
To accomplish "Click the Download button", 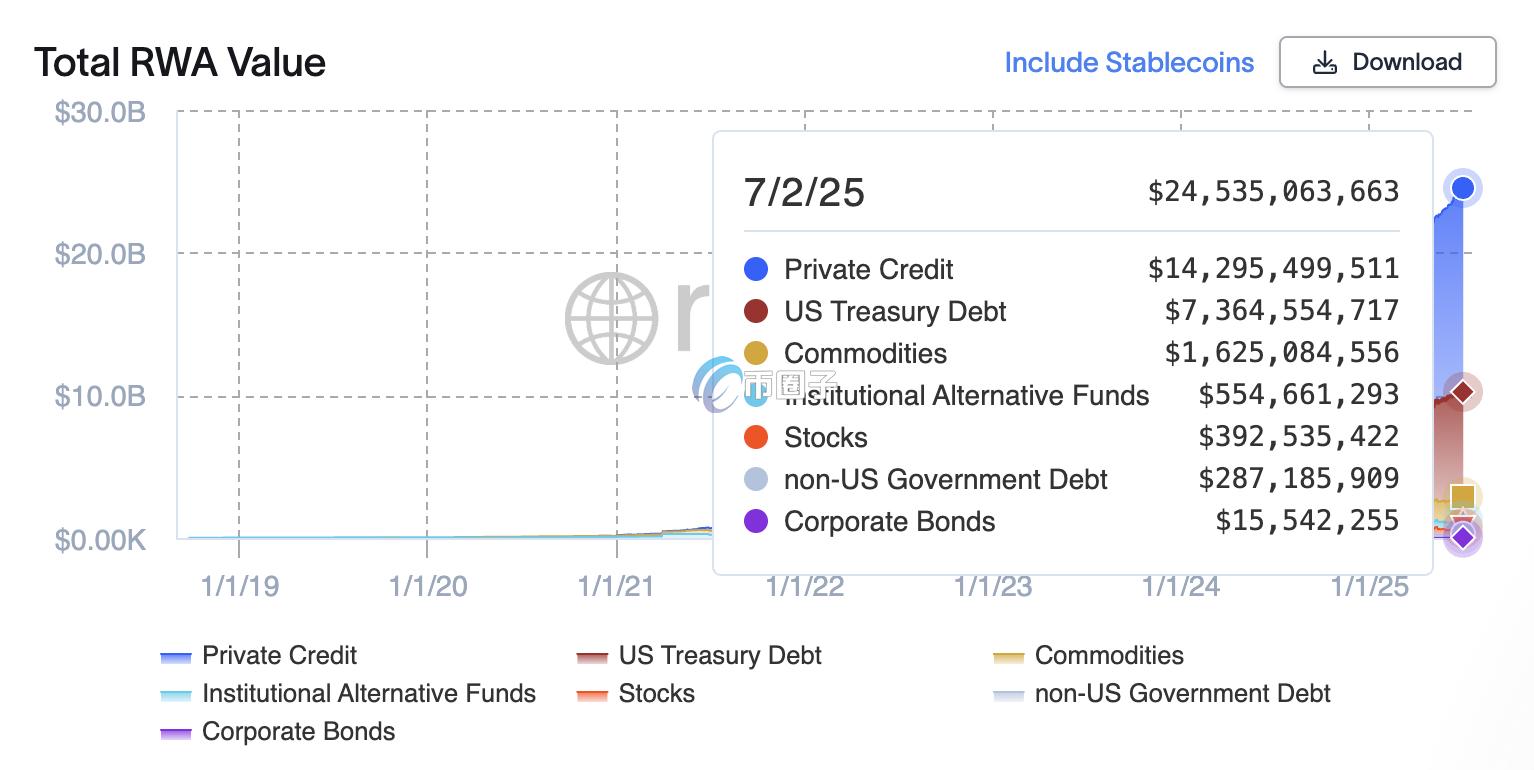I will [1387, 62].
